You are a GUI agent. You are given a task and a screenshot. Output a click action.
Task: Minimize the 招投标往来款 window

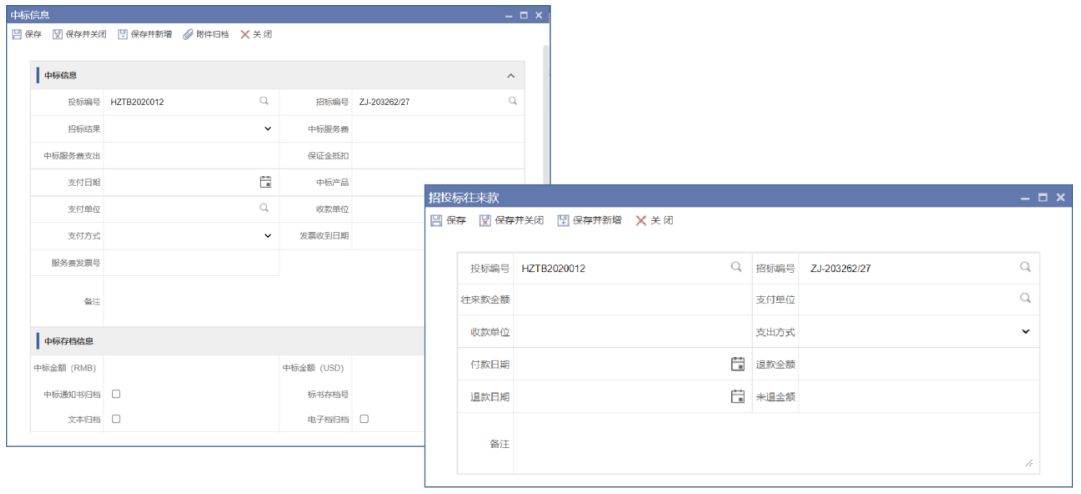[1025, 198]
